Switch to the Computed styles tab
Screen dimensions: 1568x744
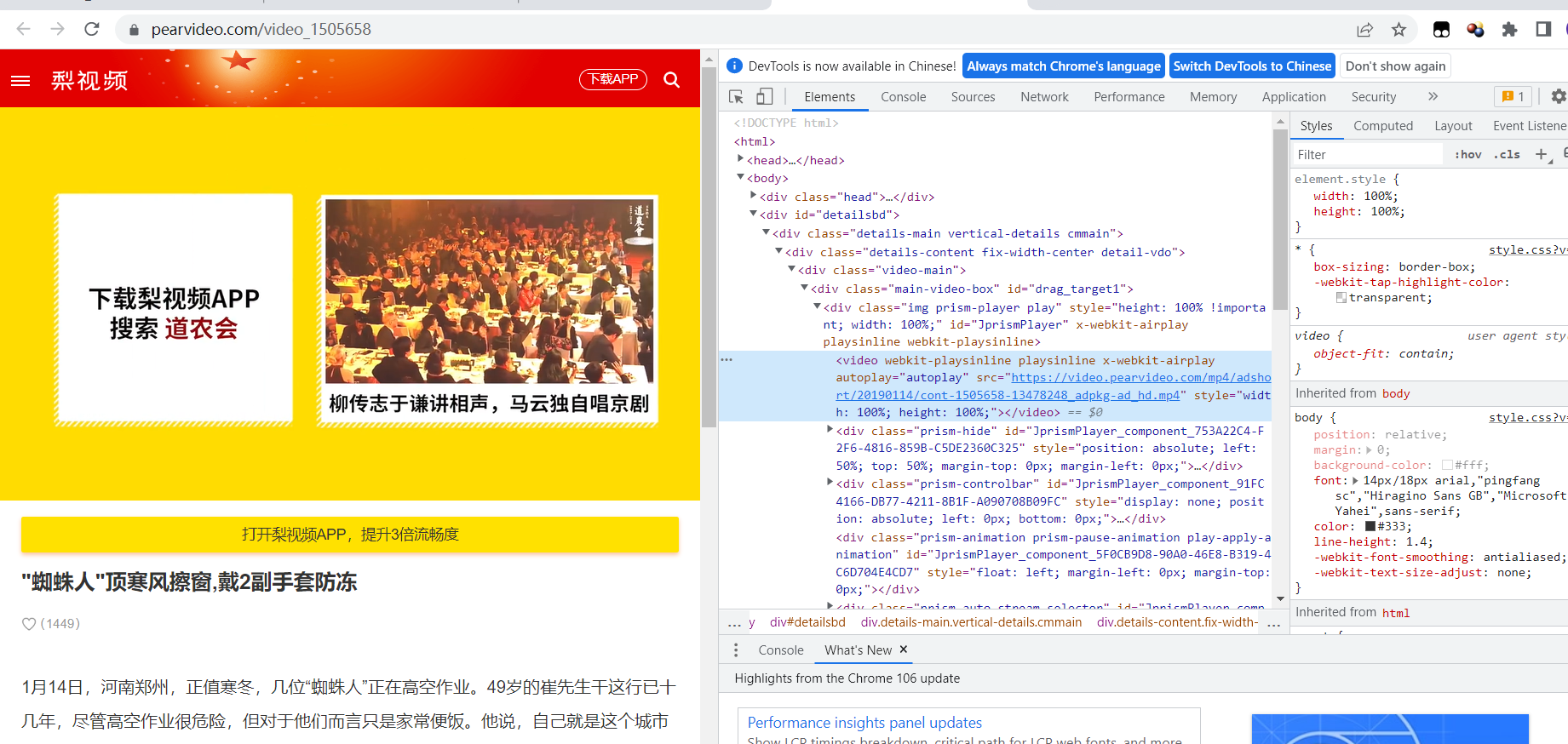1383,126
